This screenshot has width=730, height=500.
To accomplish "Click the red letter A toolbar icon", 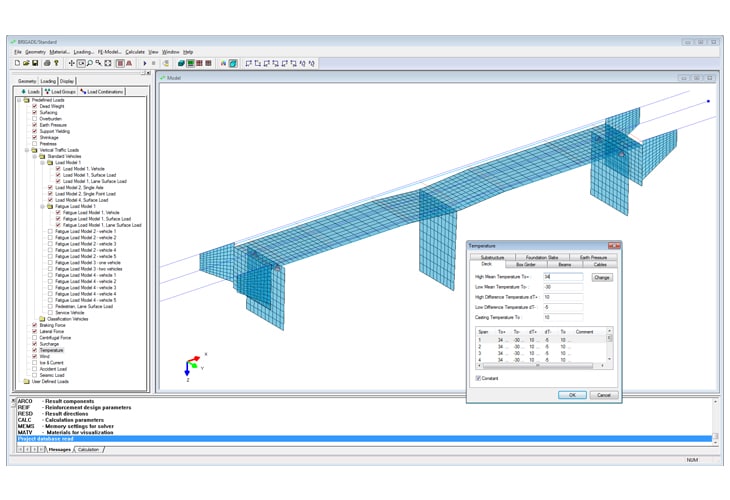I will click(129, 63).
